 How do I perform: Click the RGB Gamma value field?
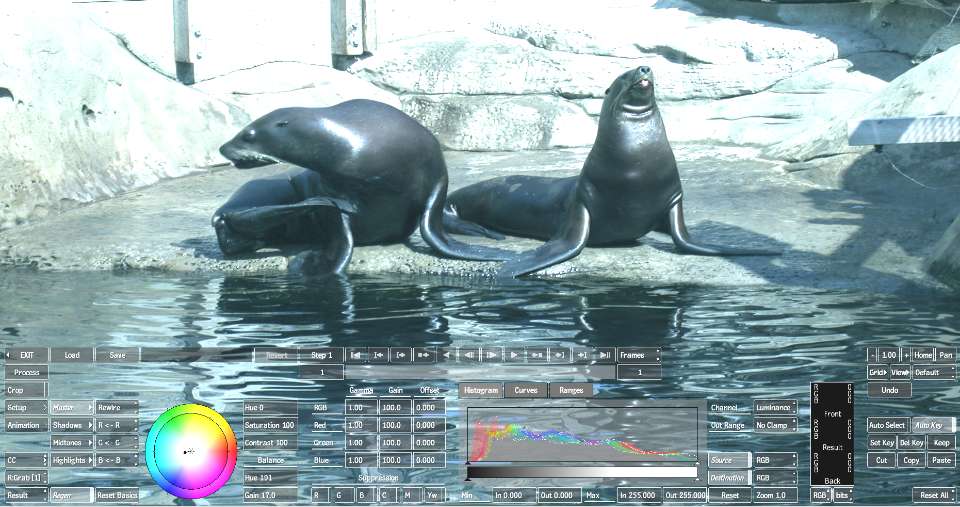tap(361, 408)
